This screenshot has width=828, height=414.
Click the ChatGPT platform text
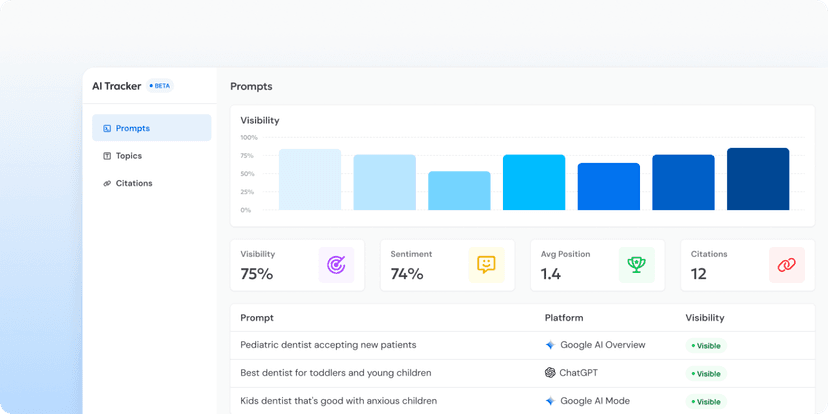(579, 373)
